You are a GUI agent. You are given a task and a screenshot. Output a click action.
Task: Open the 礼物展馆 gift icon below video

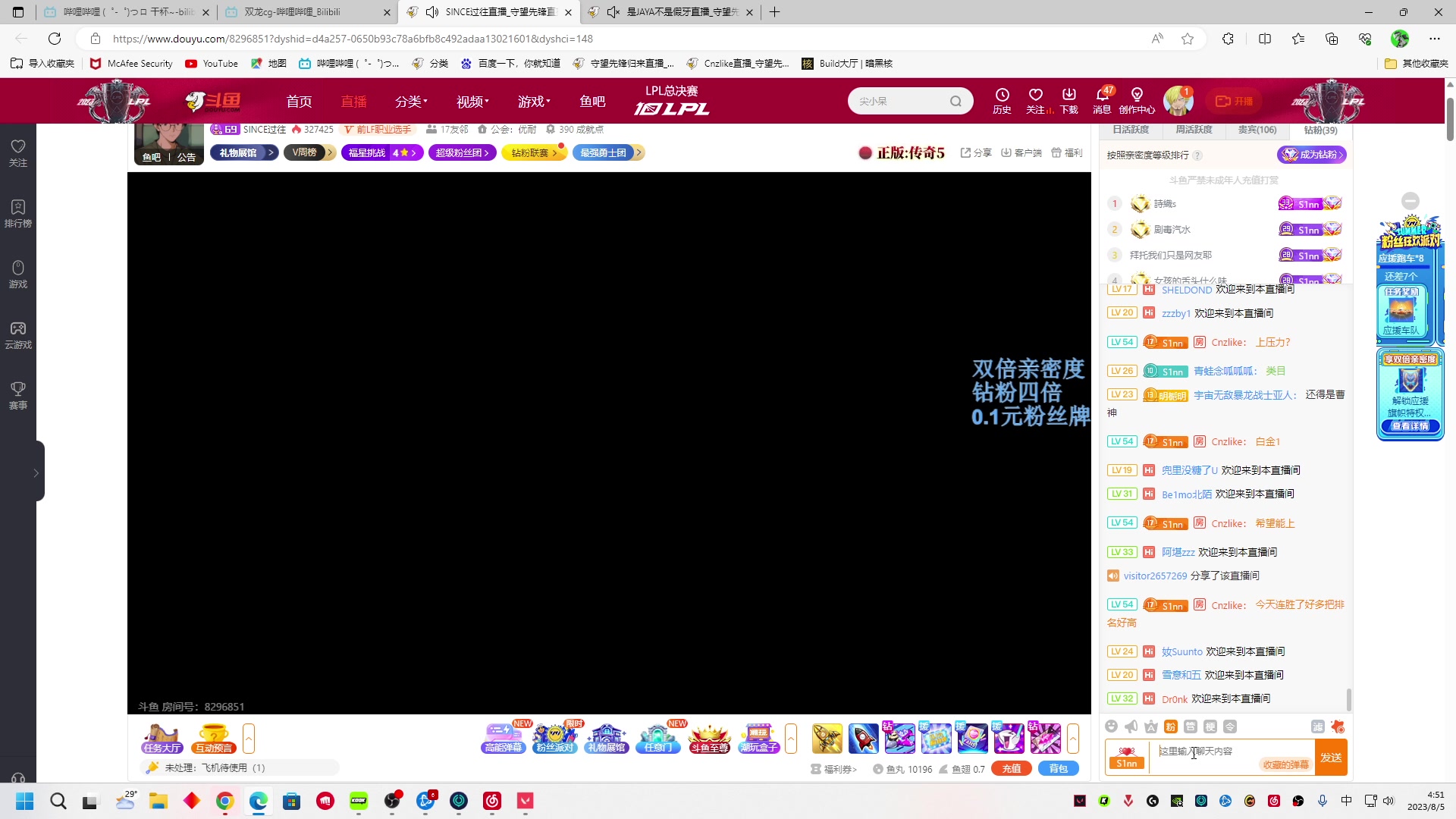point(607,737)
